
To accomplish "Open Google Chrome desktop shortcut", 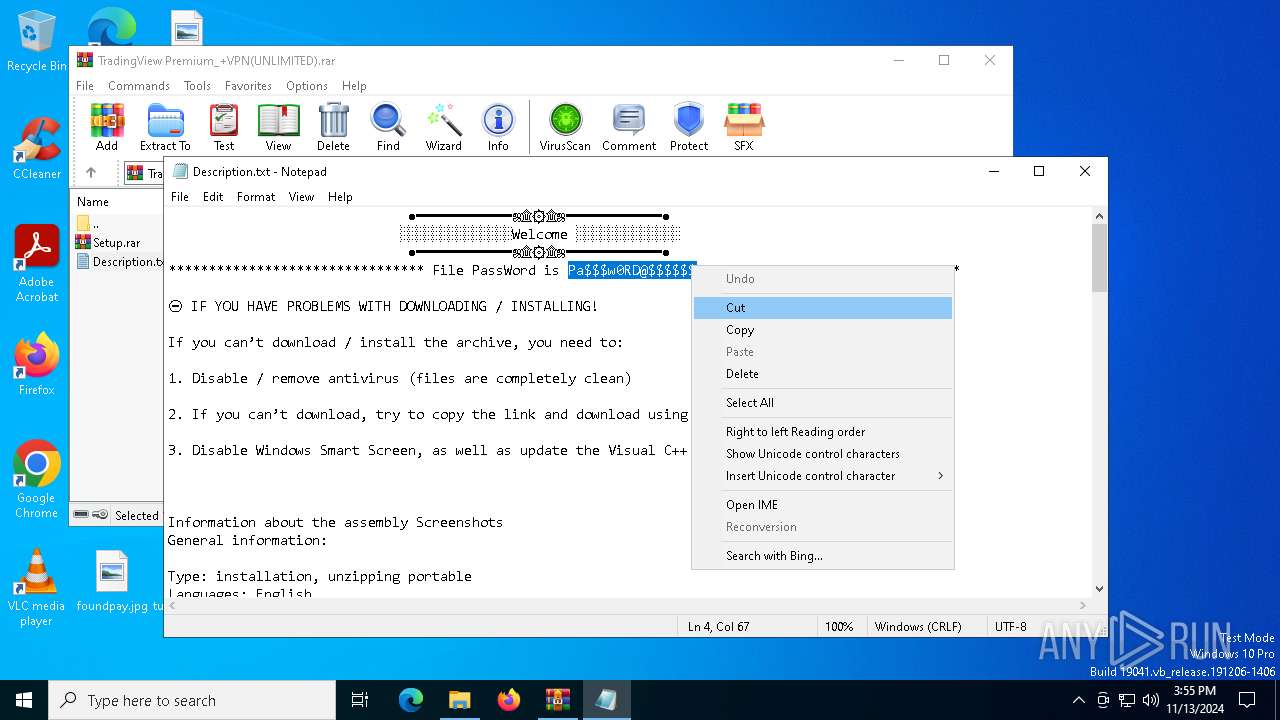I will pyautogui.click(x=37, y=479).
